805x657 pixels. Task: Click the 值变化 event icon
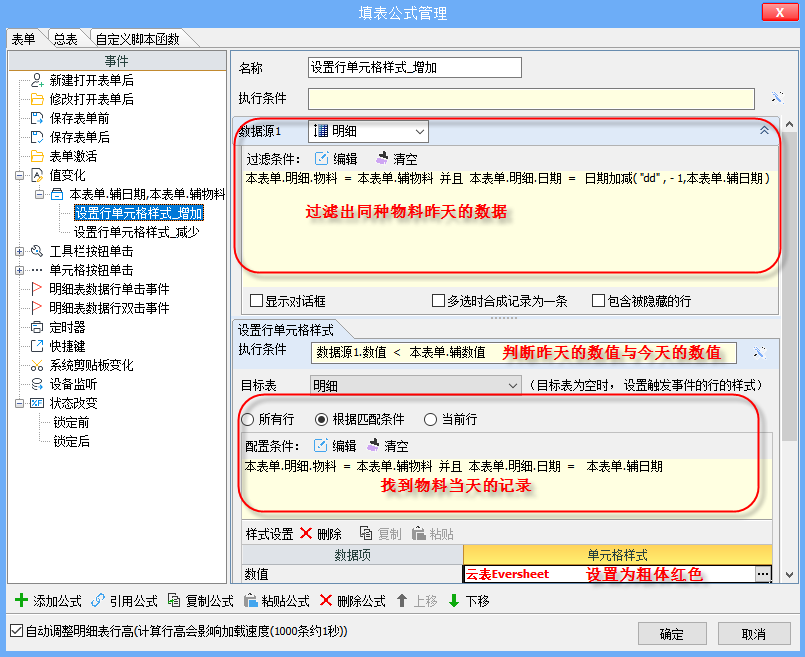(x=37, y=175)
